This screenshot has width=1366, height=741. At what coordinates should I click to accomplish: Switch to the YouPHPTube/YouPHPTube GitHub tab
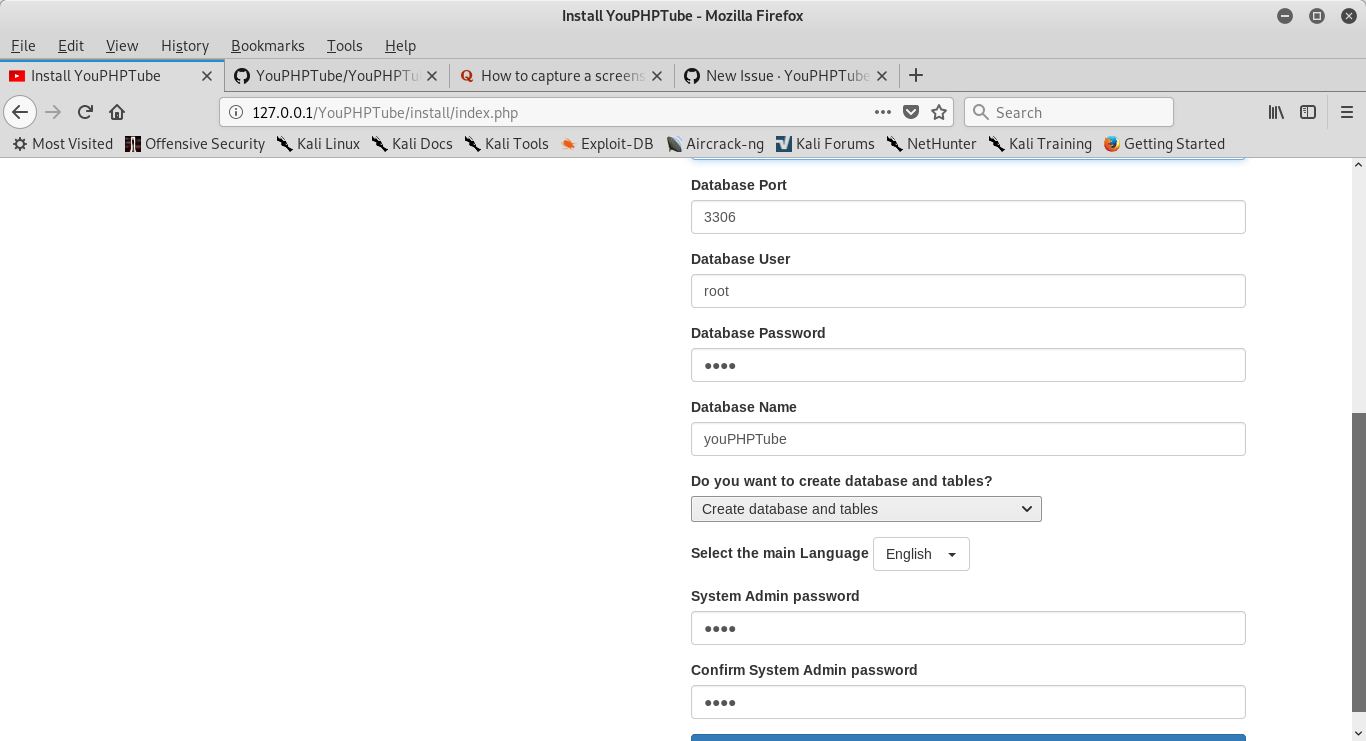tap(336, 75)
